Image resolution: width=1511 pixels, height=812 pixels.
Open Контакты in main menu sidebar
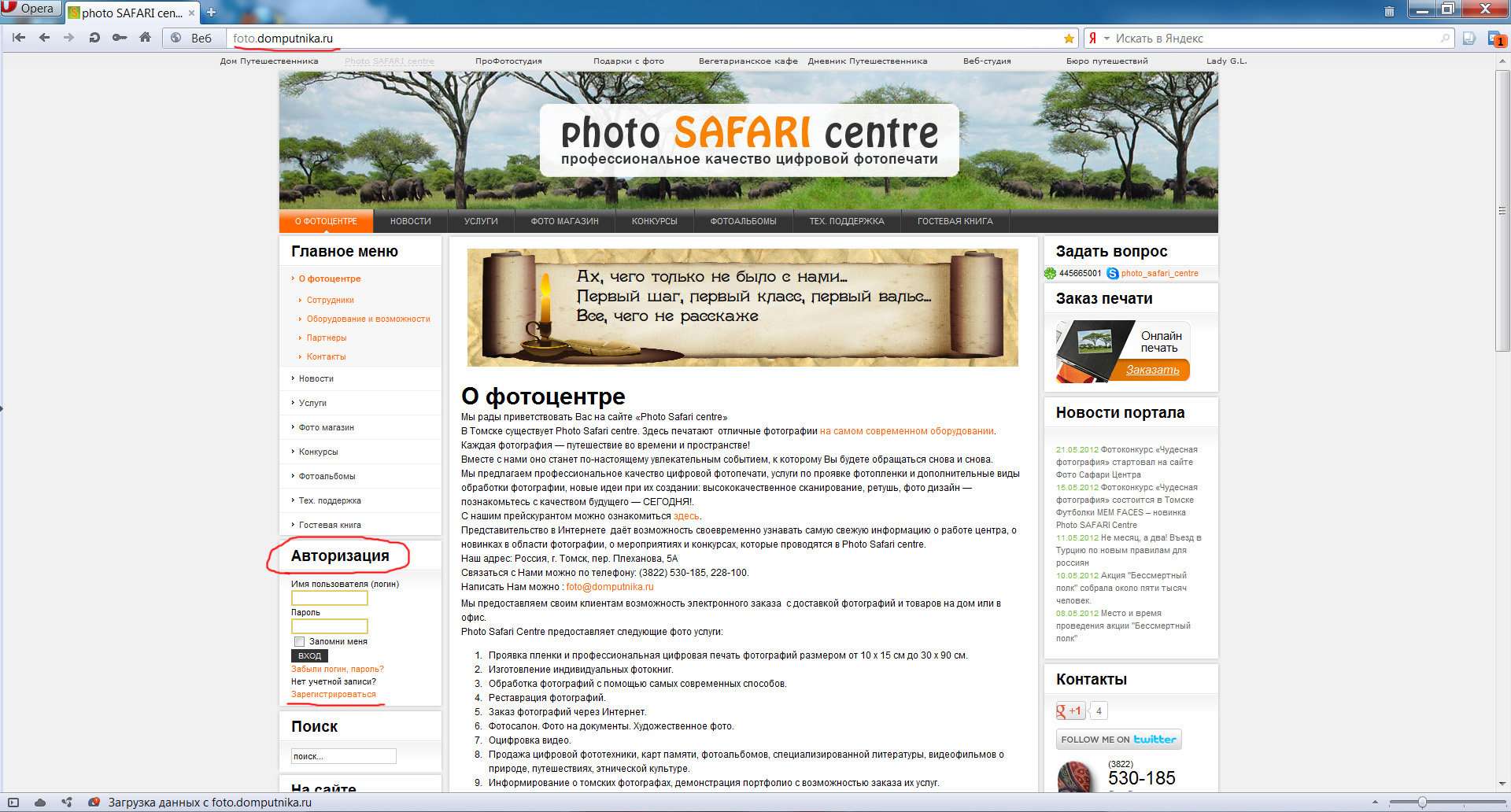click(x=326, y=356)
